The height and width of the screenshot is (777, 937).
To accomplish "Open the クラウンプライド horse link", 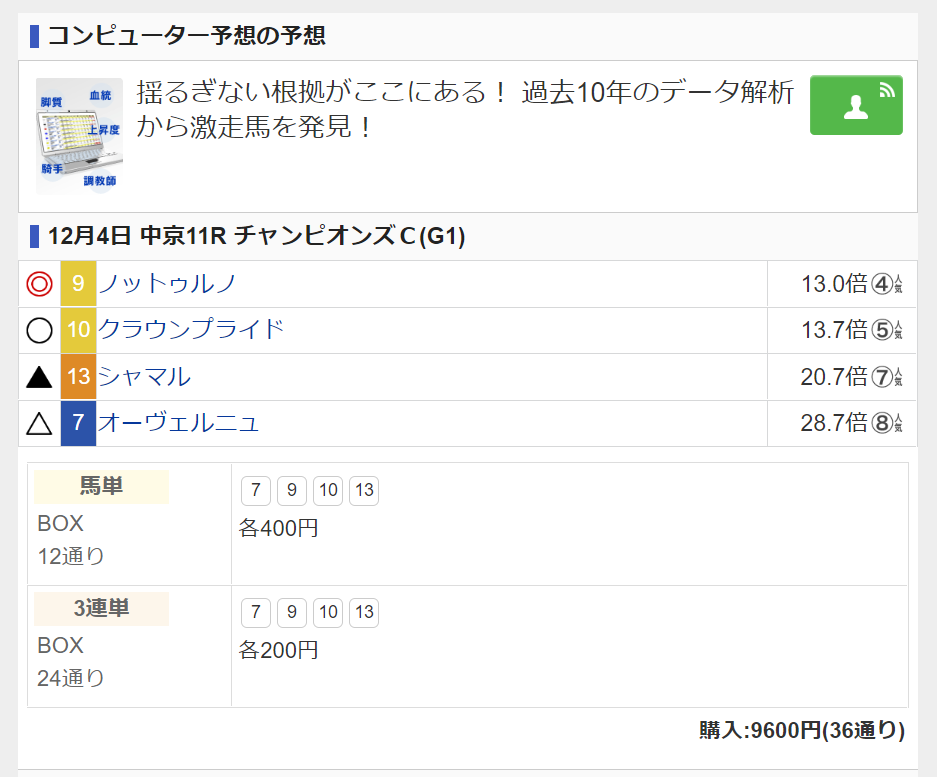I will click(x=191, y=330).
